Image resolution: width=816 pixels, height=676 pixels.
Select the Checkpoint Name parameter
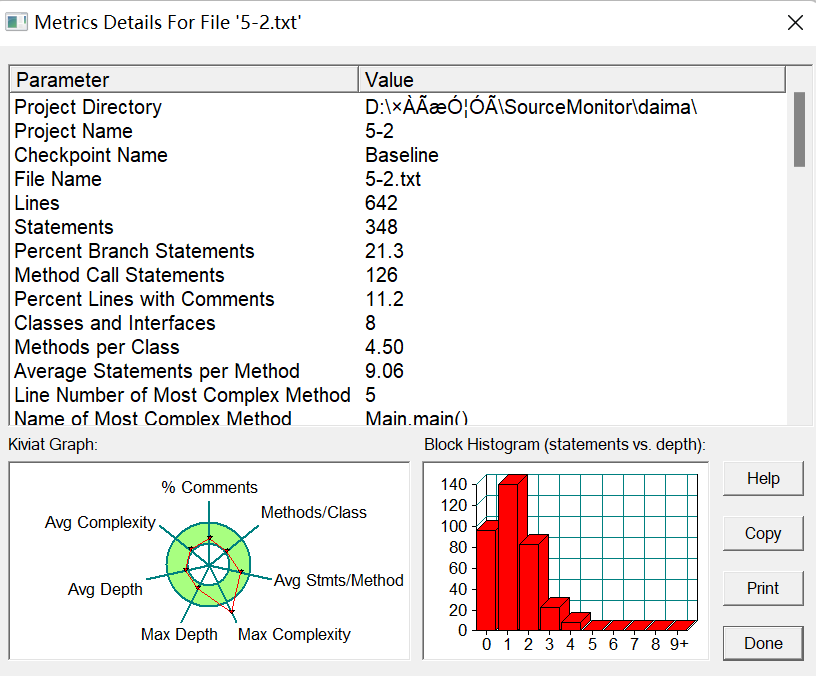pyautogui.click(x=91, y=155)
